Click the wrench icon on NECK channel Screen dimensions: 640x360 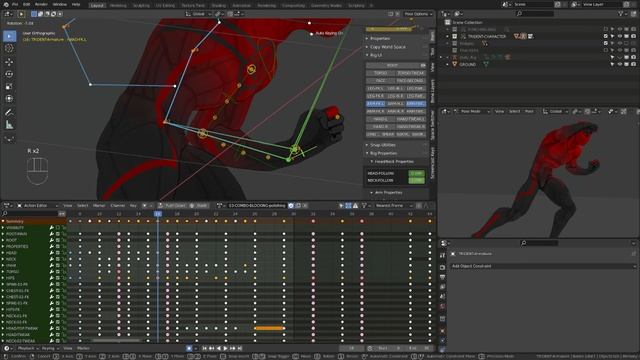51,259
